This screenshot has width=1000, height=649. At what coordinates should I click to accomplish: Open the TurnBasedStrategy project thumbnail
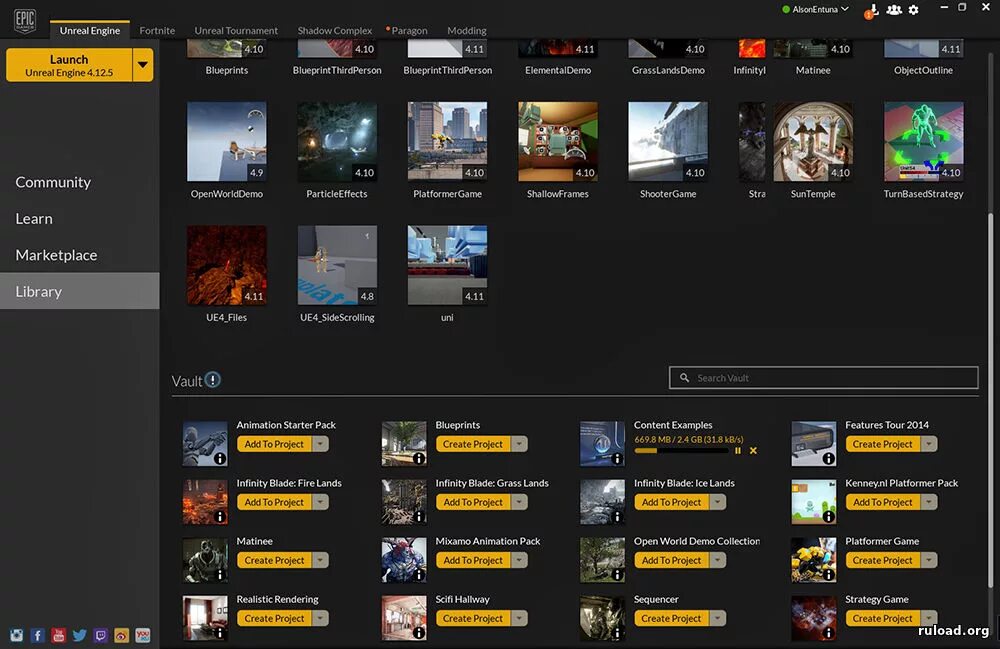coord(923,142)
